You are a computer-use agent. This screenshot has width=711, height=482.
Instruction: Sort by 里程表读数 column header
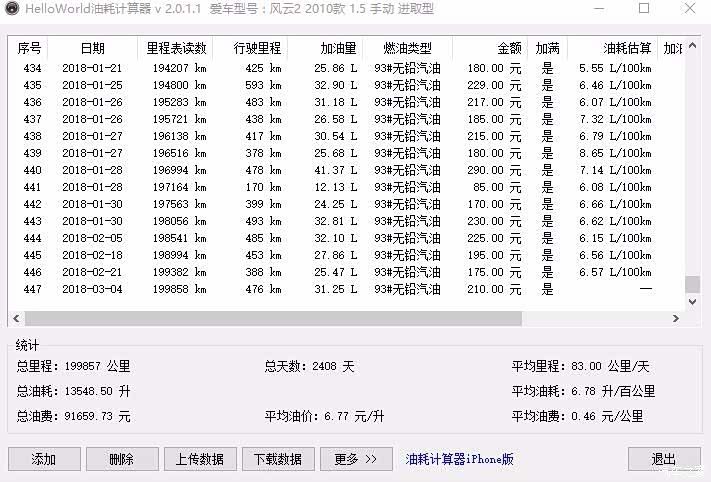tap(176, 48)
